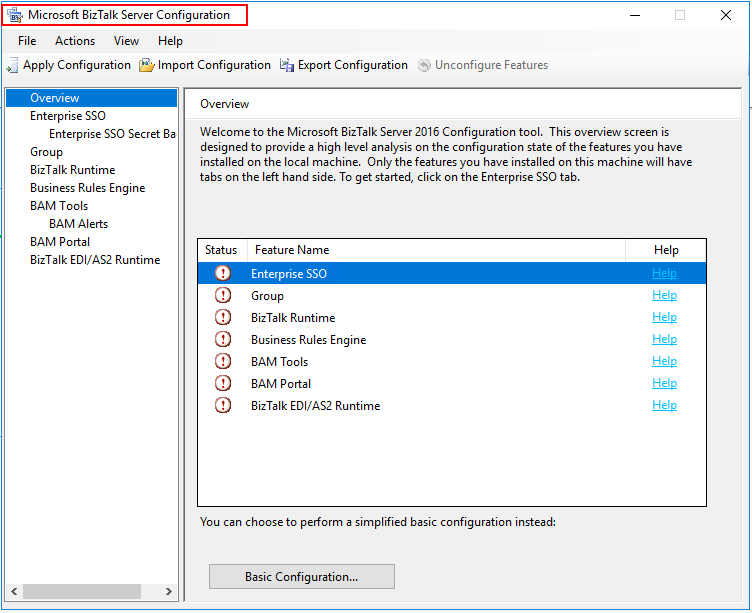The image size is (752, 613).
Task: Click the warning status icon for BAM Portal
Action: click(223, 384)
